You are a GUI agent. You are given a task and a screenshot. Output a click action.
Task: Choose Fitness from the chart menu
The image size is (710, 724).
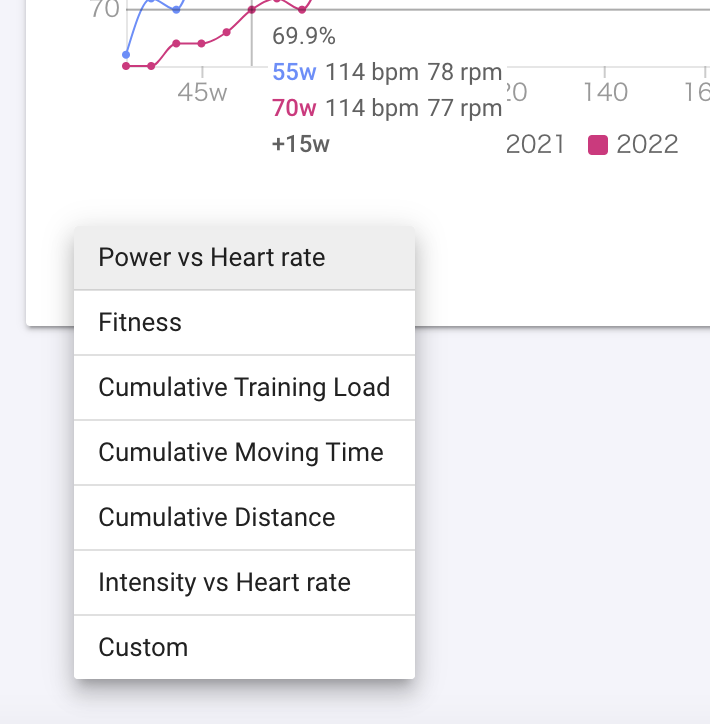[140, 323]
